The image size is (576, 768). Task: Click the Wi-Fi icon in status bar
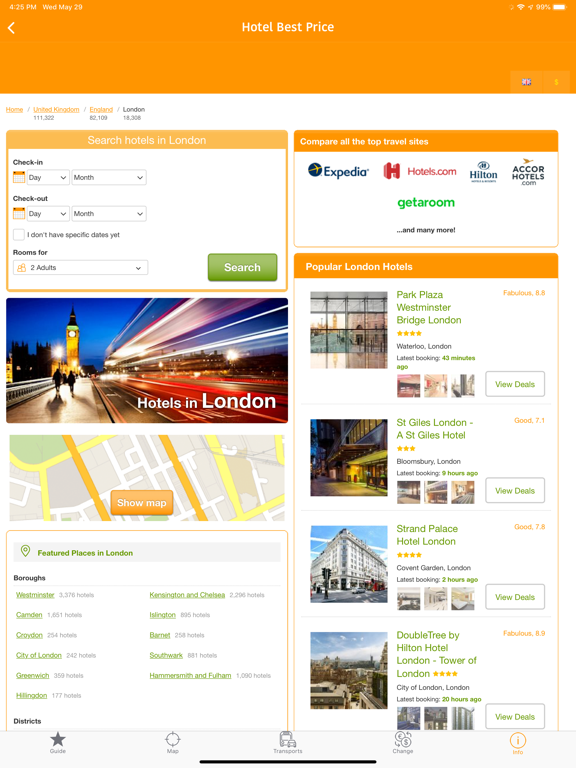521,7
